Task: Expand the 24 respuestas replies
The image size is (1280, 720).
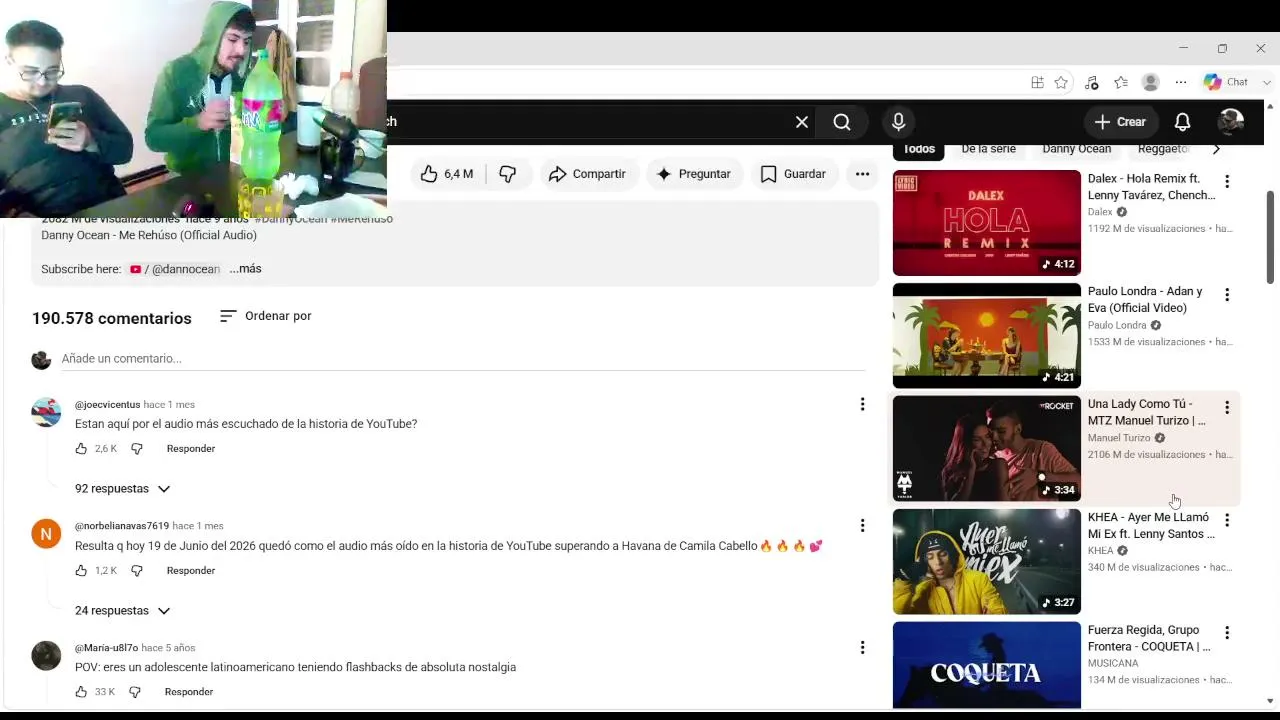Action: click(x=123, y=611)
